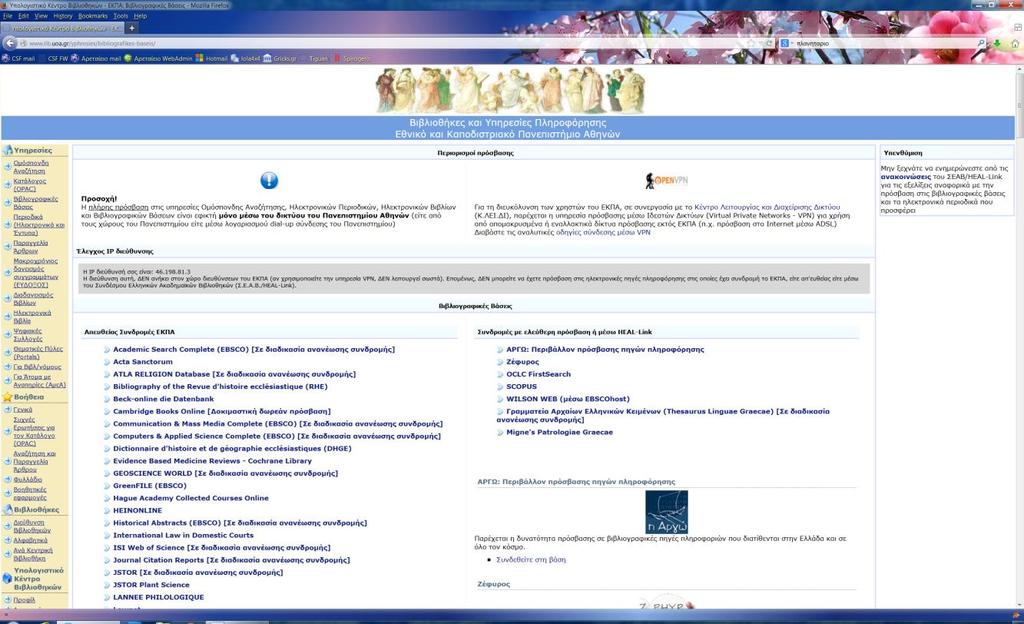
Task: Click the search magnifier in the search box
Action: click(981, 43)
